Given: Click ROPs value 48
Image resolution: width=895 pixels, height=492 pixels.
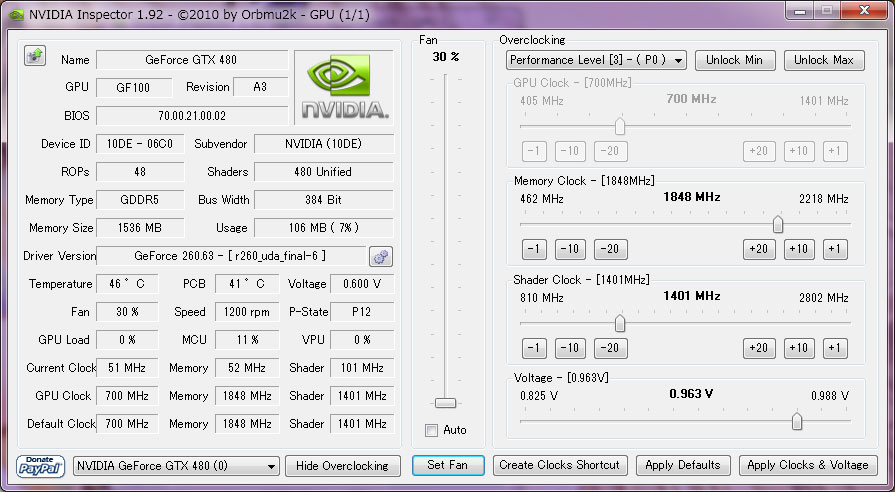Looking at the screenshot, I should pyautogui.click(x=140, y=172).
